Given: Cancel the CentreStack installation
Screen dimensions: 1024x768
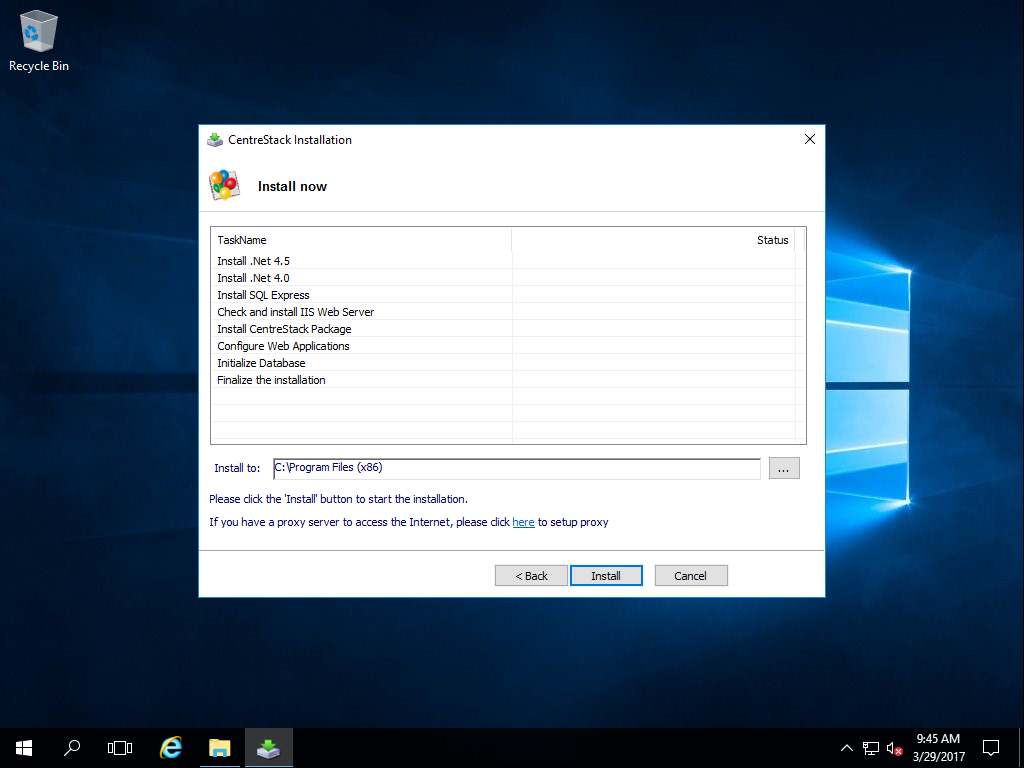Looking at the screenshot, I should 691,575.
